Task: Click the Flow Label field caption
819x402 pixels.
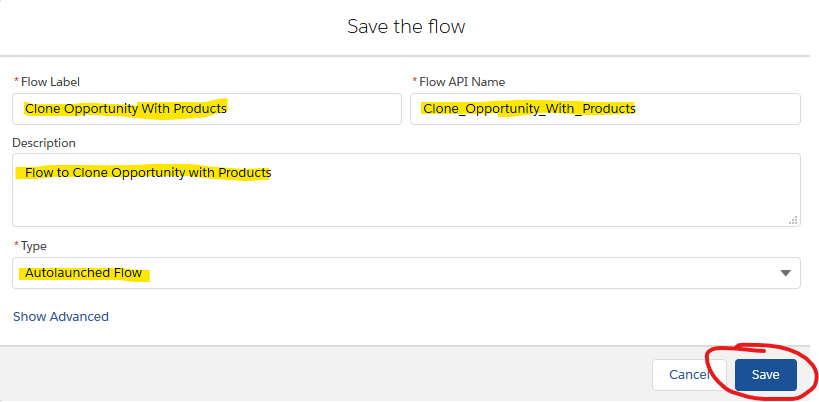Action: pyautogui.click(x=50, y=81)
